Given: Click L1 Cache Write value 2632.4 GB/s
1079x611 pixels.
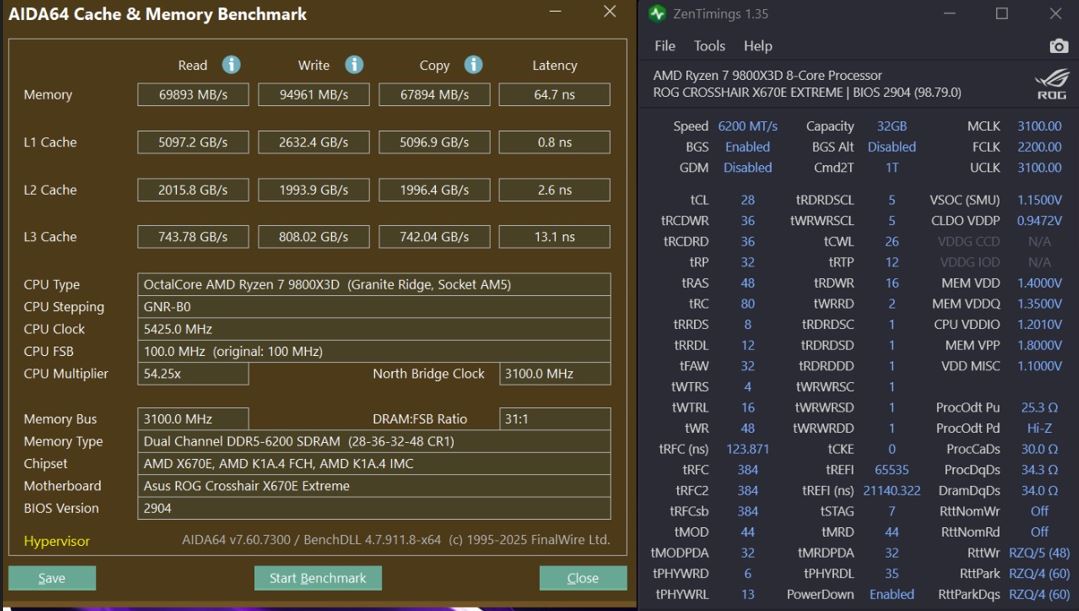Looking at the screenshot, I should pos(314,142).
